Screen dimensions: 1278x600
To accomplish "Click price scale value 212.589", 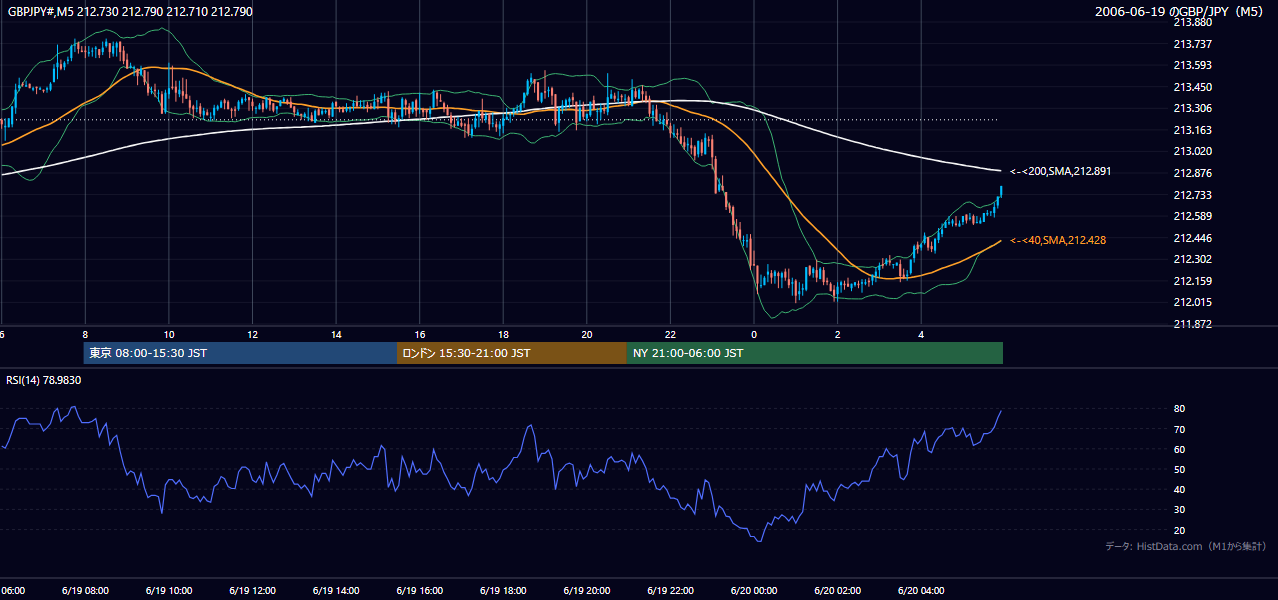I will pyautogui.click(x=1191, y=216).
